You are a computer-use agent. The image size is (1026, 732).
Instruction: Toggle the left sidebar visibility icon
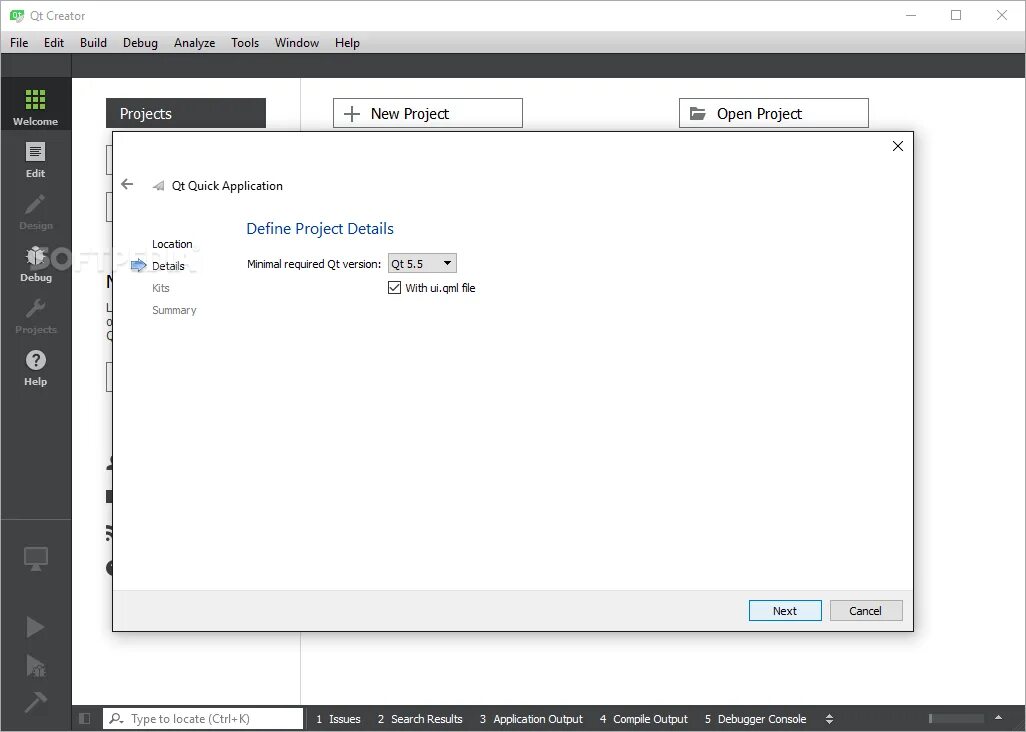tap(84, 718)
